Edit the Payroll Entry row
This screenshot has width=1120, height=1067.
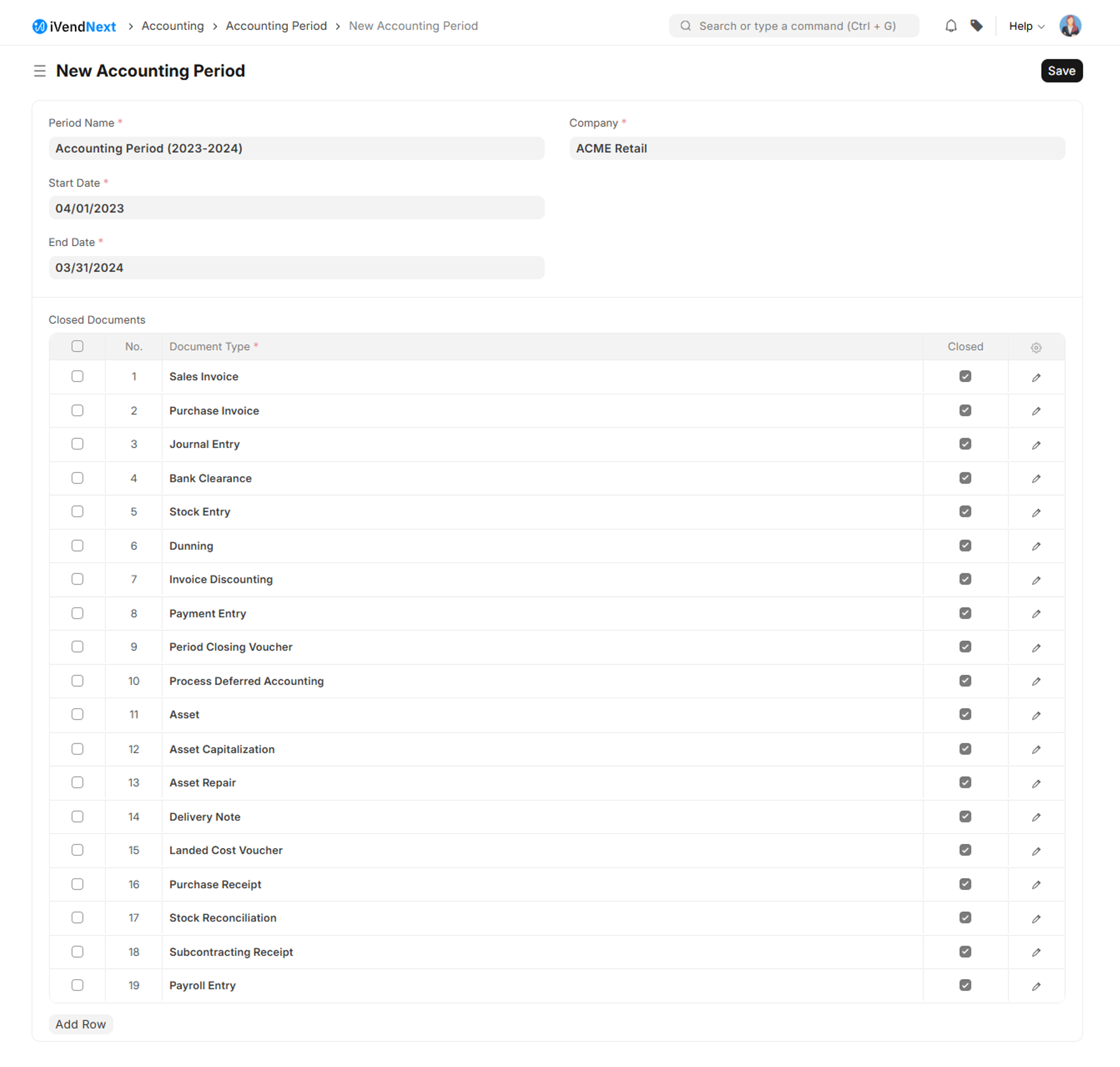pyautogui.click(x=1036, y=986)
